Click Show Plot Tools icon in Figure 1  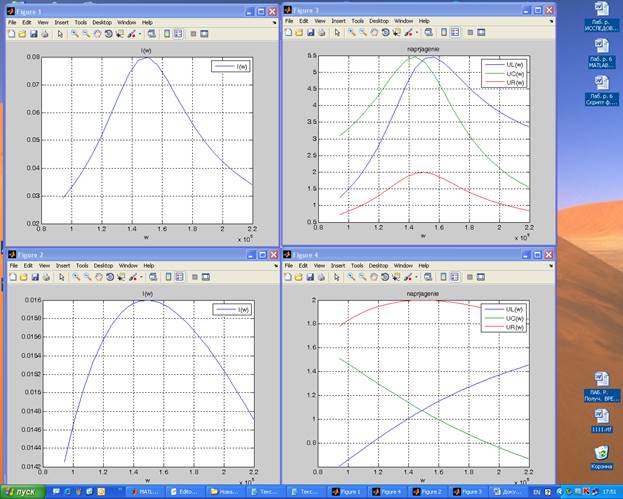[204, 34]
